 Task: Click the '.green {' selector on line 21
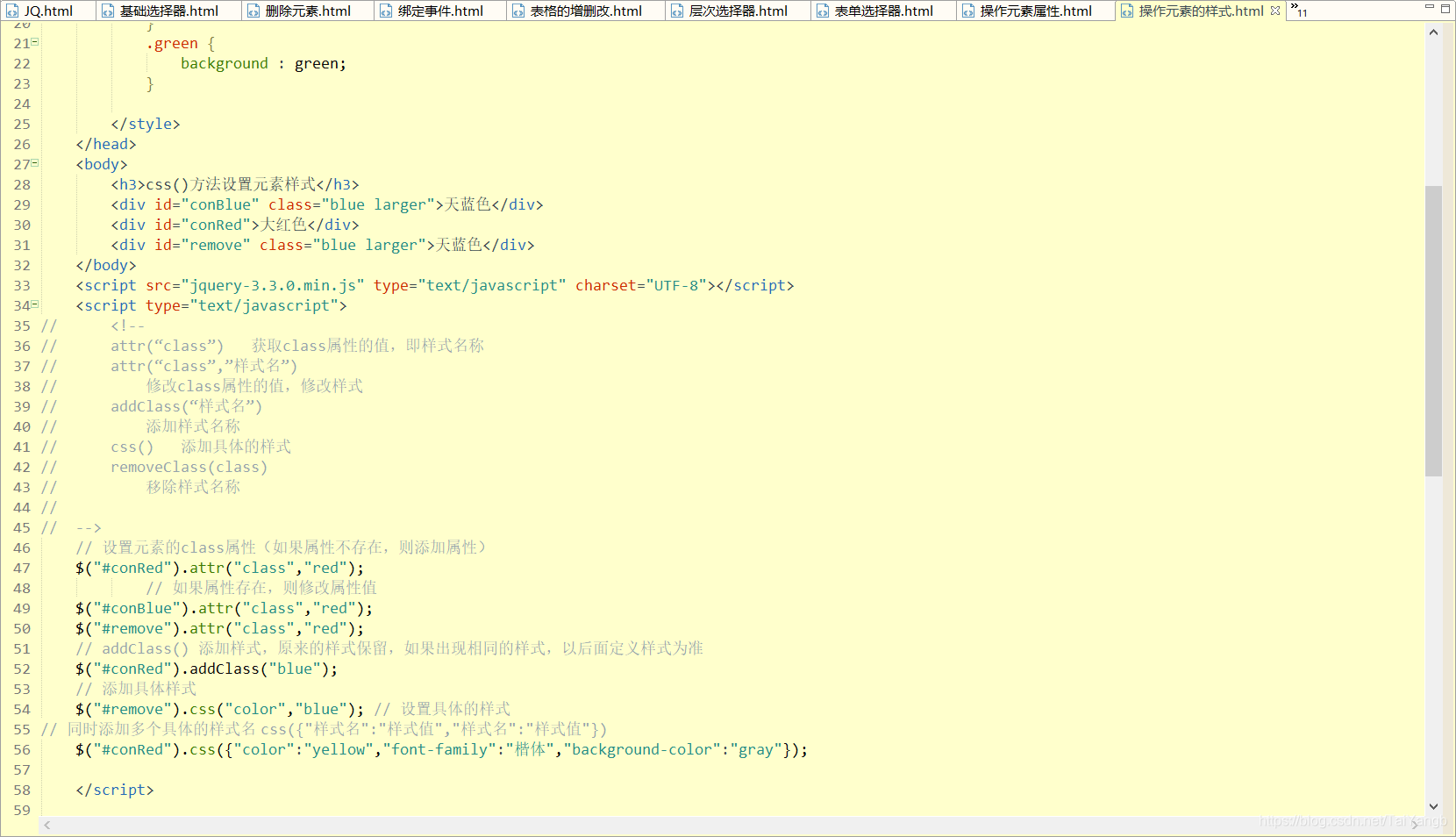coord(181,43)
